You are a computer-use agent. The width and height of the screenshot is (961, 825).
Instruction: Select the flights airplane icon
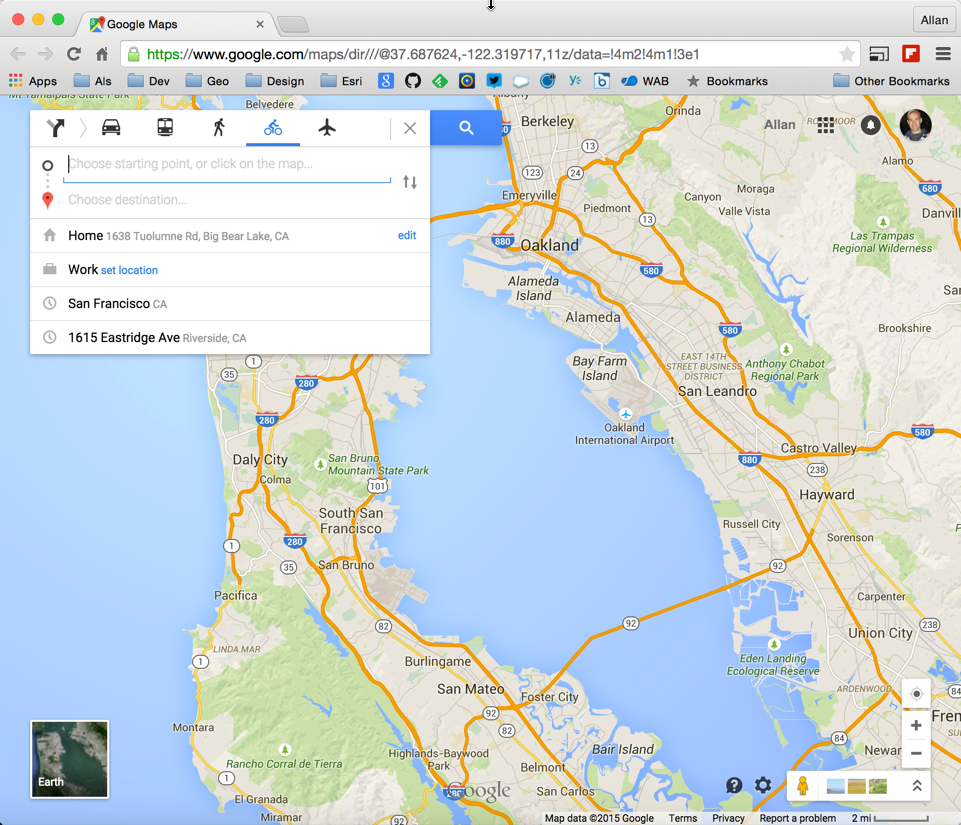[327, 127]
